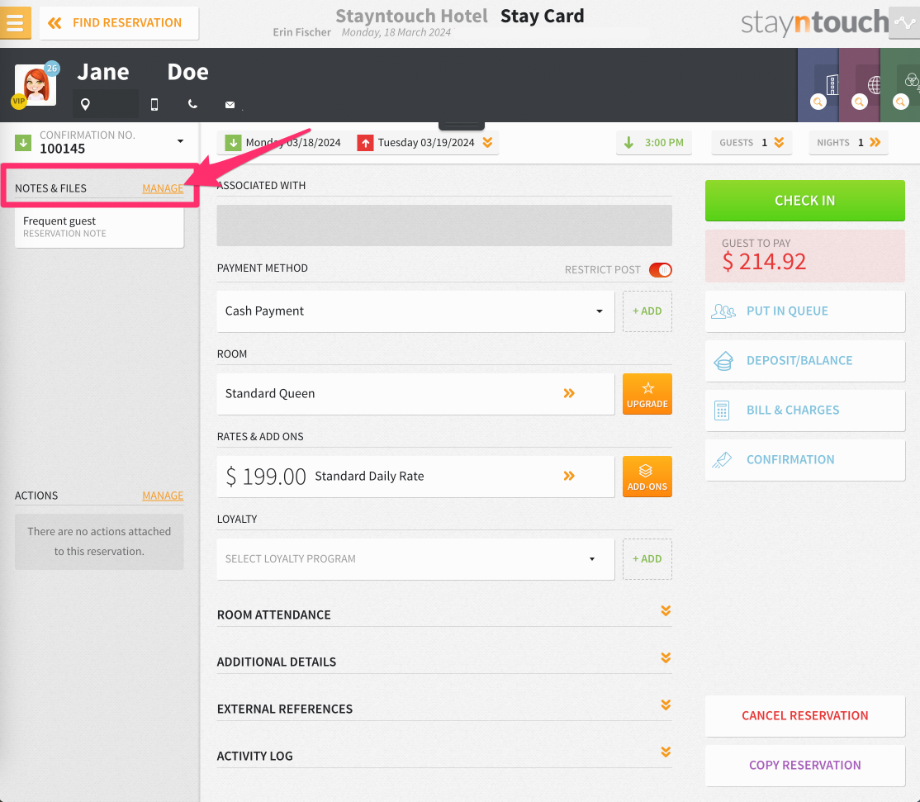The image size is (920, 802).
Task: Click the guest card drawer handle
Action: (462, 125)
